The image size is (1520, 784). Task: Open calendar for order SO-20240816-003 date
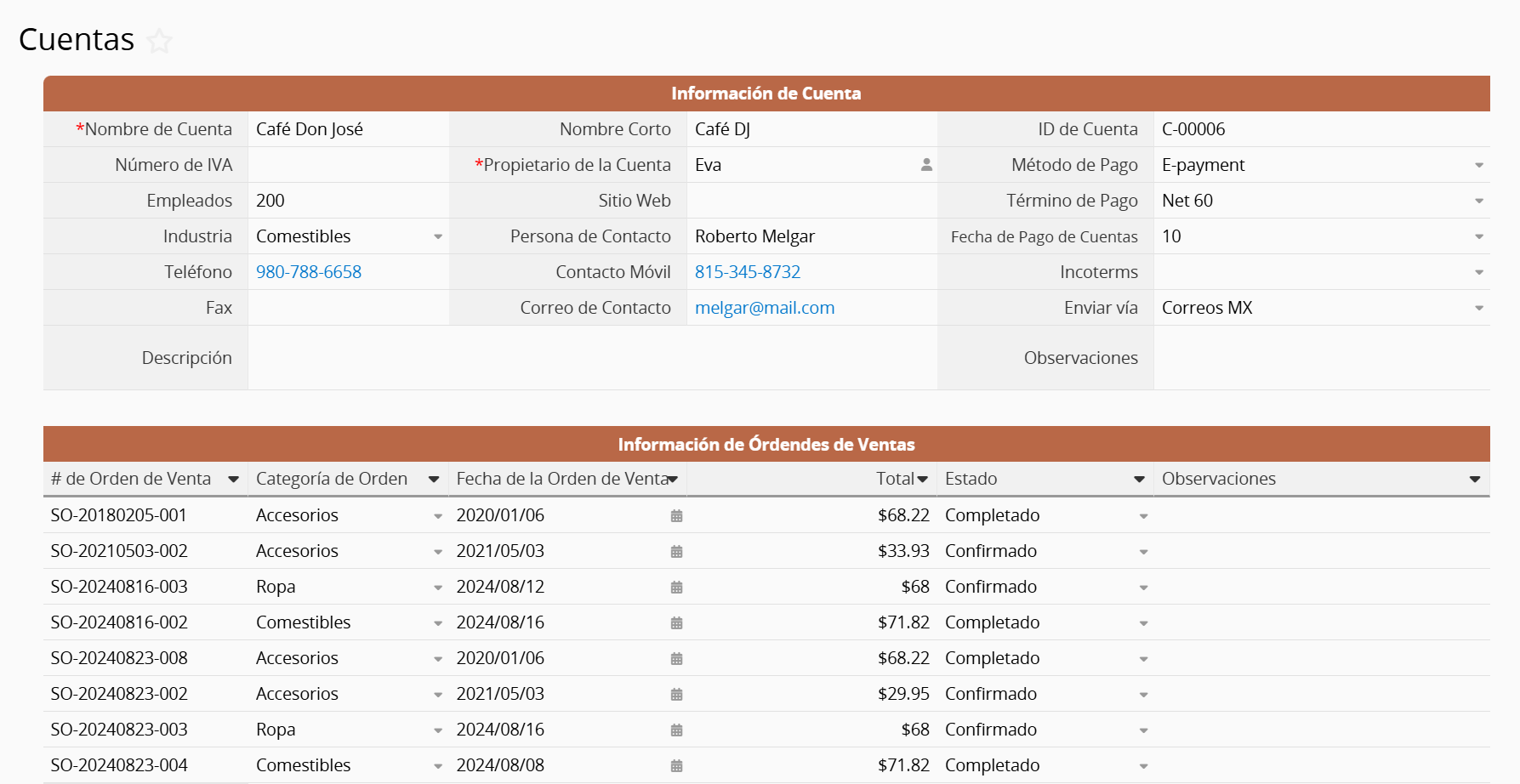click(x=676, y=588)
